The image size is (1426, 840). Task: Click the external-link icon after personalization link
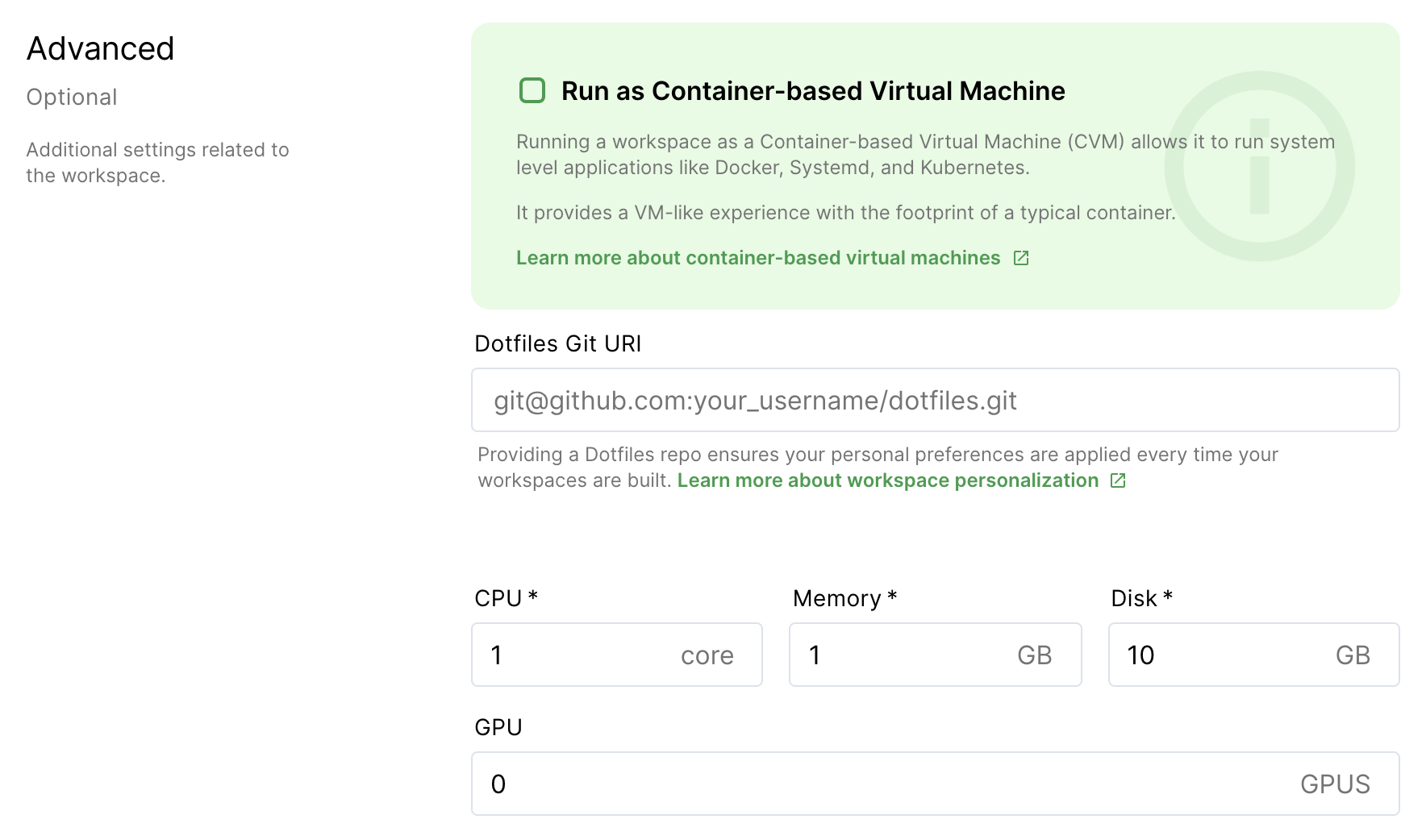tap(1119, 480)
